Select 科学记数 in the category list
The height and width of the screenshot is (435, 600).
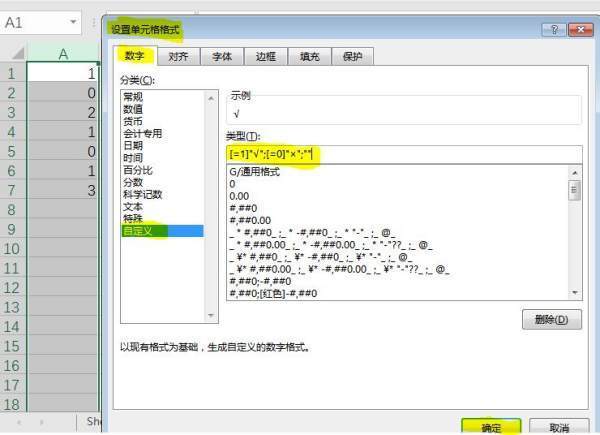(143, 194)
